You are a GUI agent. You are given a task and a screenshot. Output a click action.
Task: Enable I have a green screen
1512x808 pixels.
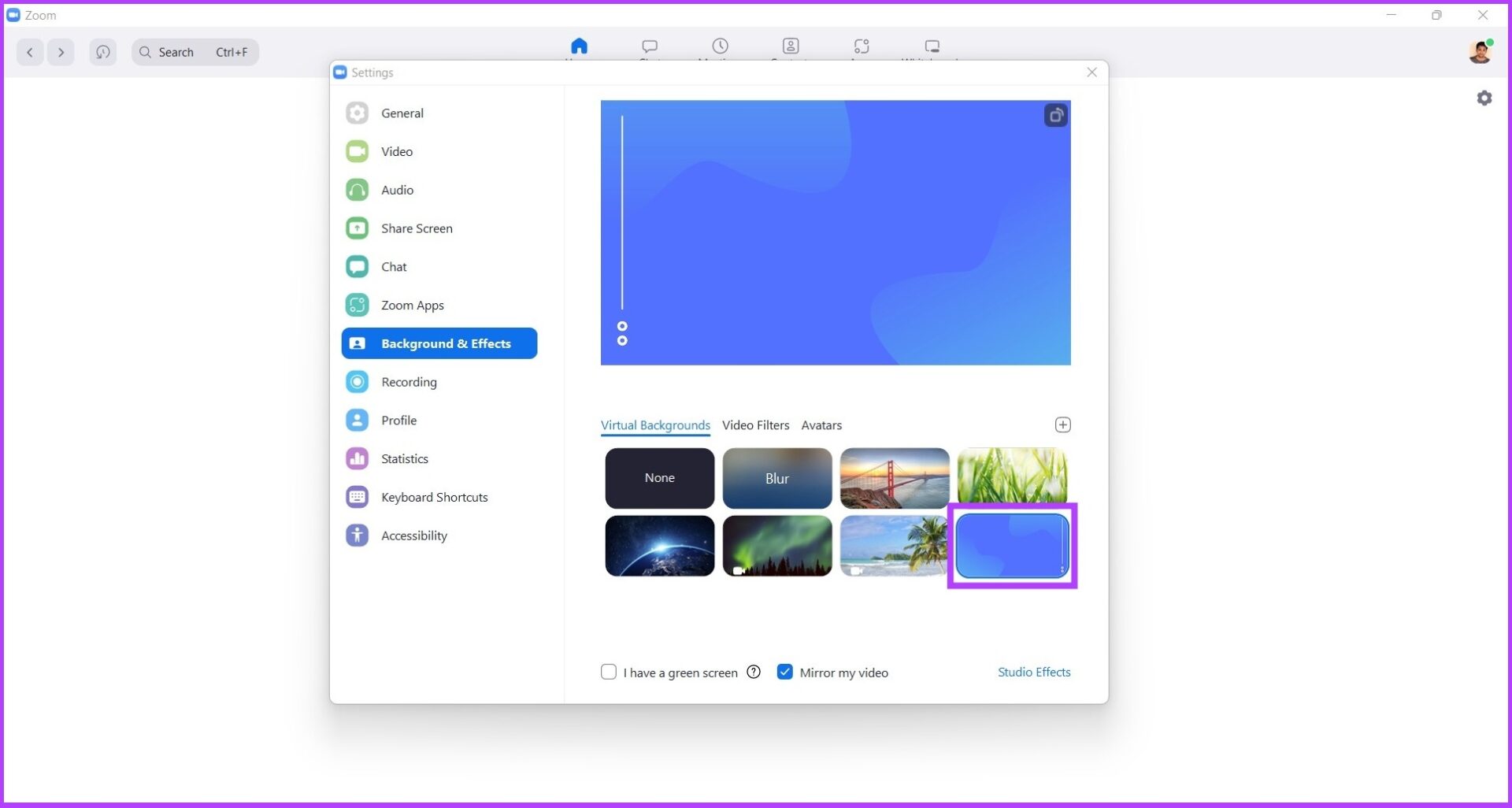coord(609,672)
